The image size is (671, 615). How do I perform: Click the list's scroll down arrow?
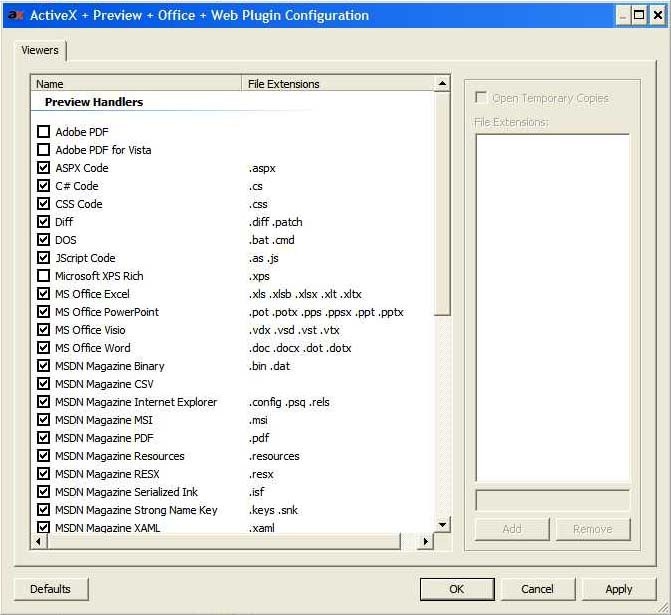point(442,525)
